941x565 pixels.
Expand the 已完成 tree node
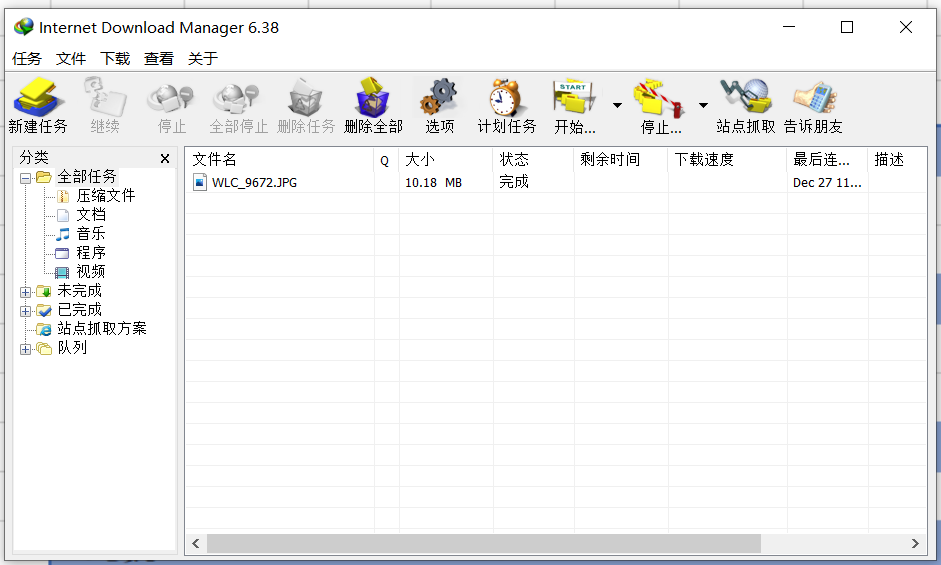[x=25, y=311]
